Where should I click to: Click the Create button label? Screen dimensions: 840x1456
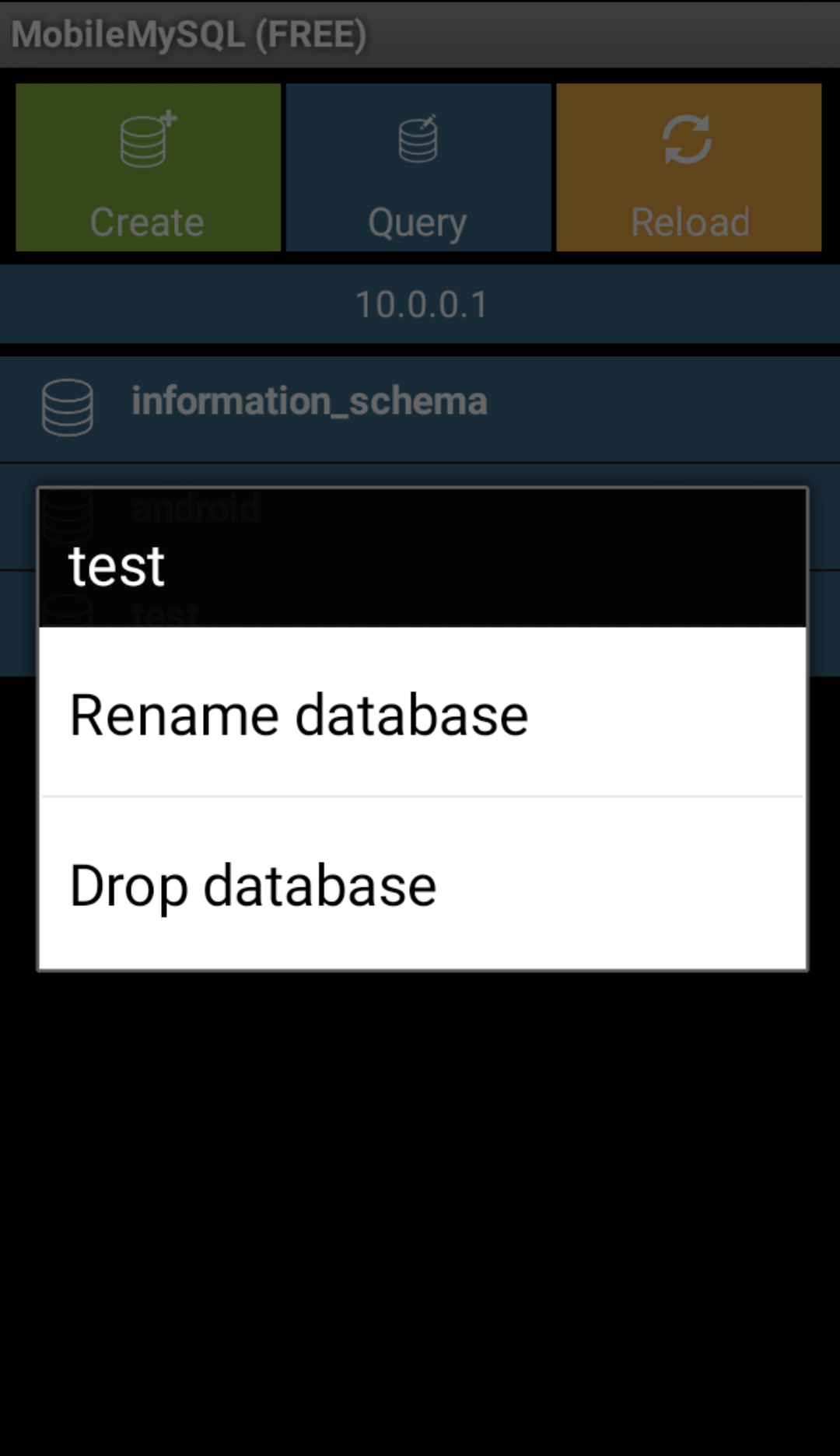pos(147,222)
